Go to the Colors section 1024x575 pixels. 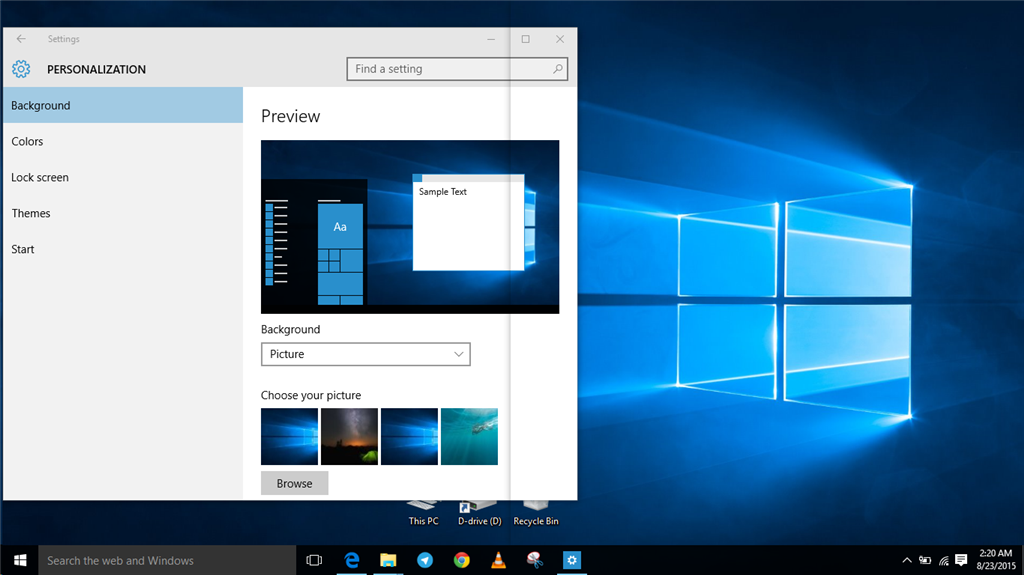123,141
